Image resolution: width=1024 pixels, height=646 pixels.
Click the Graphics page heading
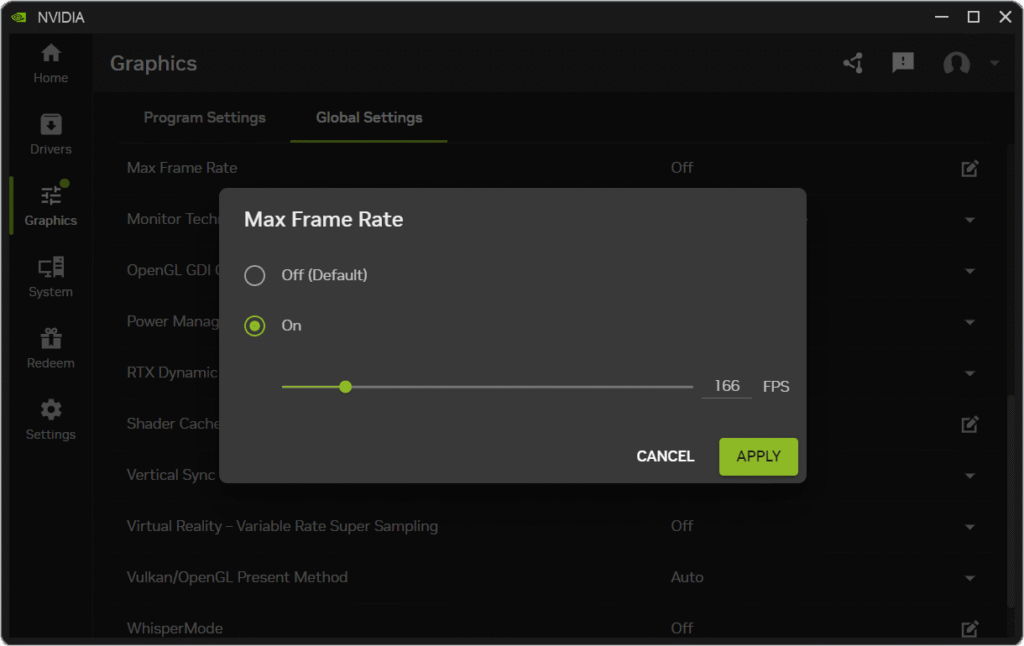tap(153, 63)
